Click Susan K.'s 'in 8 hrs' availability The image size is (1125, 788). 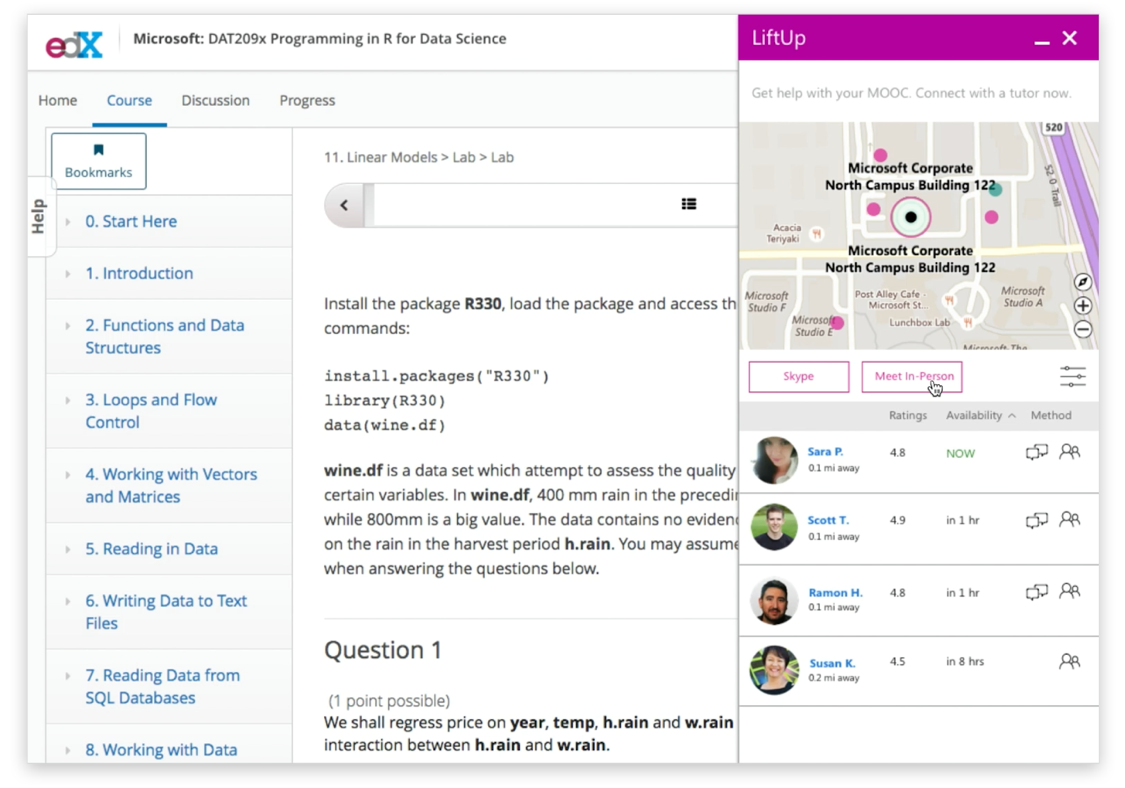click(965, 662)
